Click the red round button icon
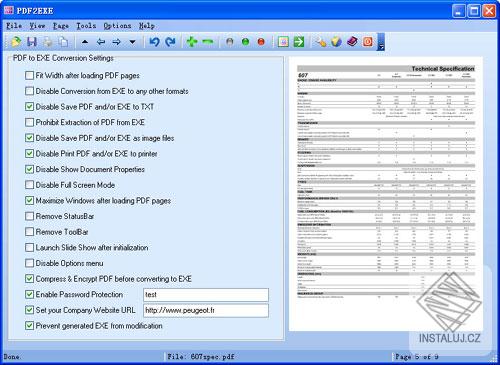500x365 pixels. coord(261,42)
